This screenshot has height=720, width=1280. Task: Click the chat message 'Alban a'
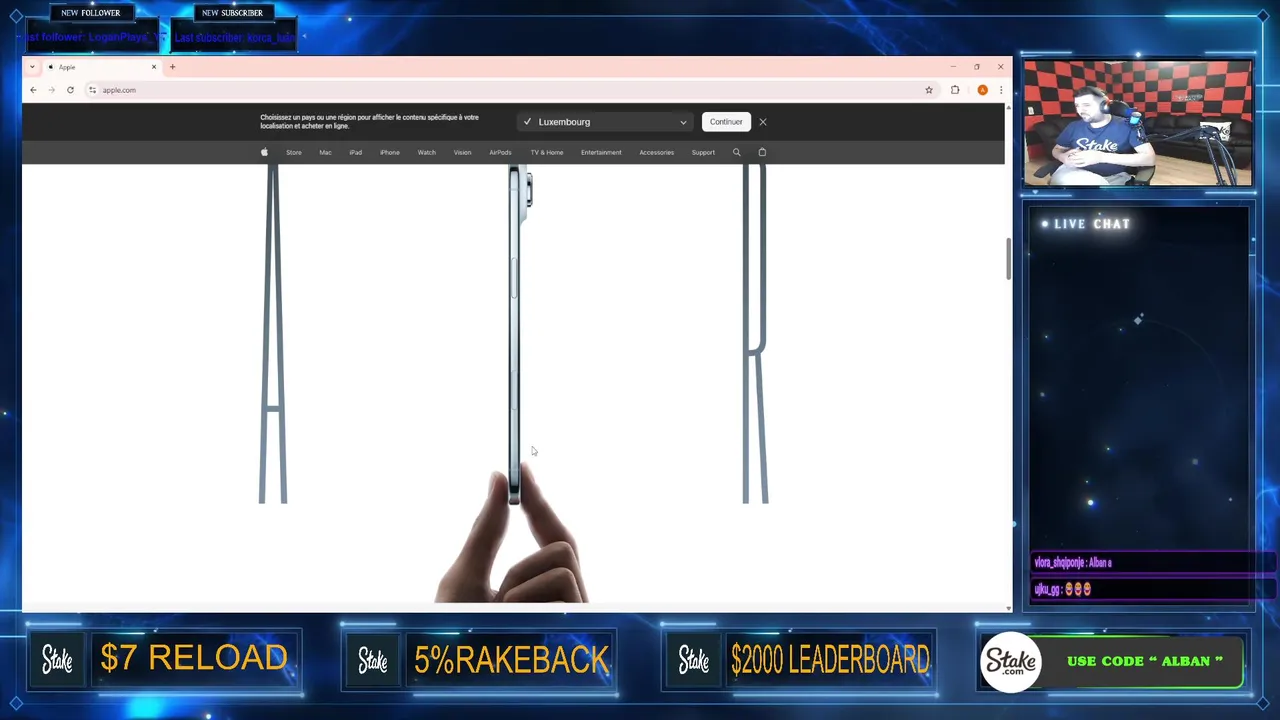point(1073,563)
